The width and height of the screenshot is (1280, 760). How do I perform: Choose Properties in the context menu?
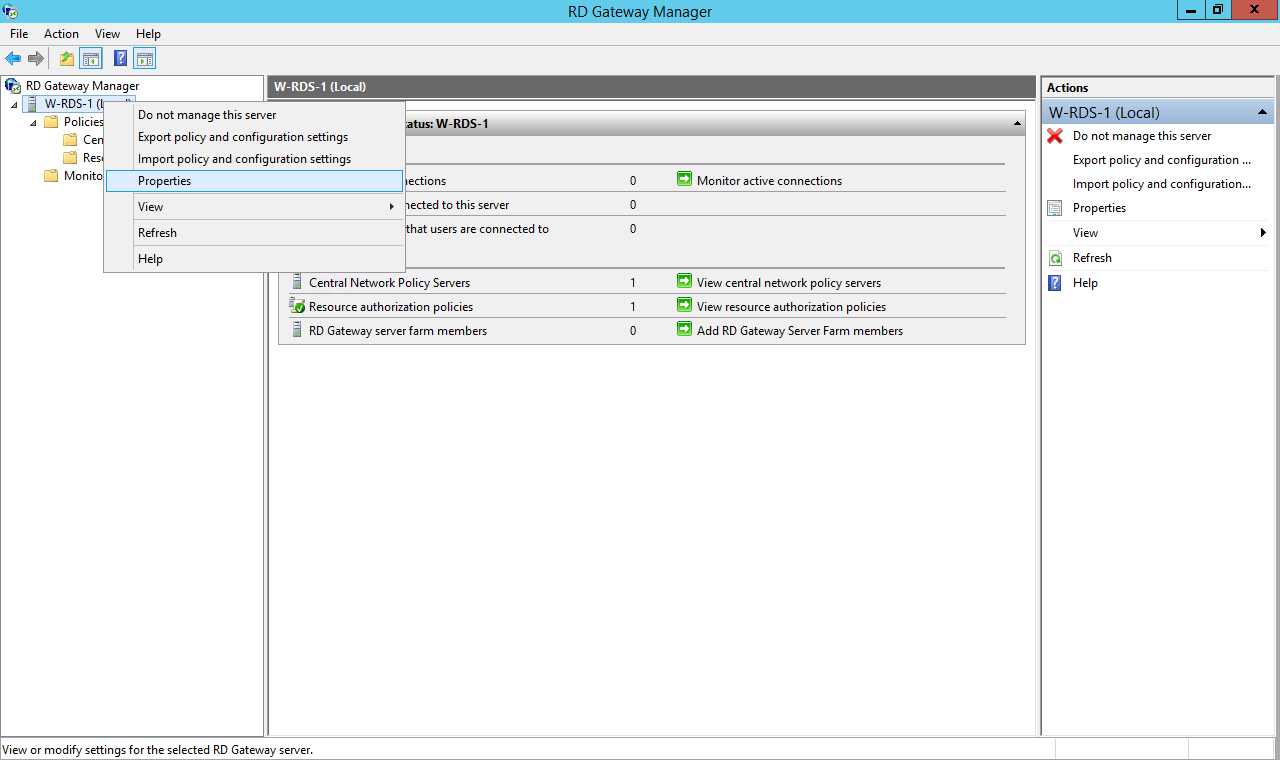(254, 181)
